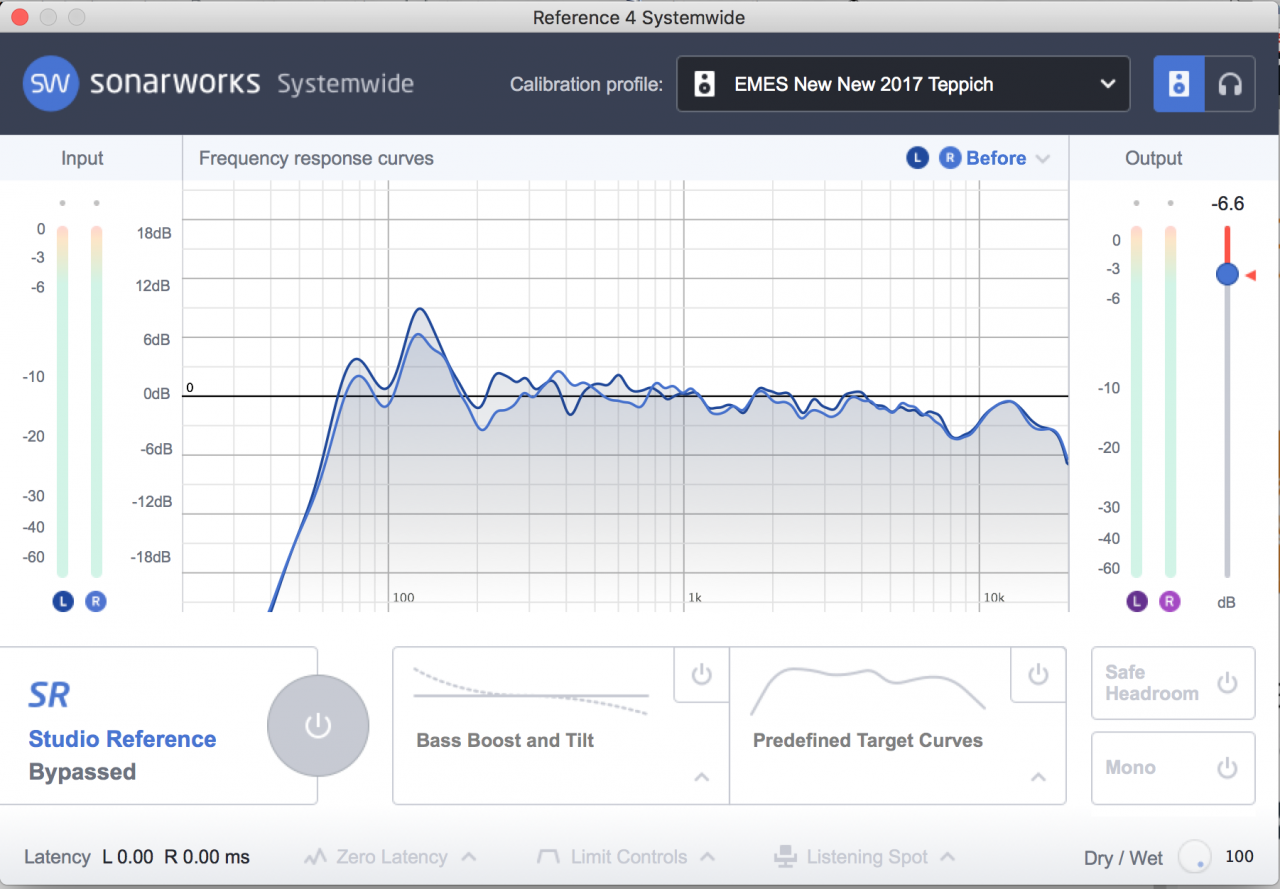Screen dimensions: 1280x889
Task: Click the Zero Latency waveform icon
Action: tap(316, 857)
